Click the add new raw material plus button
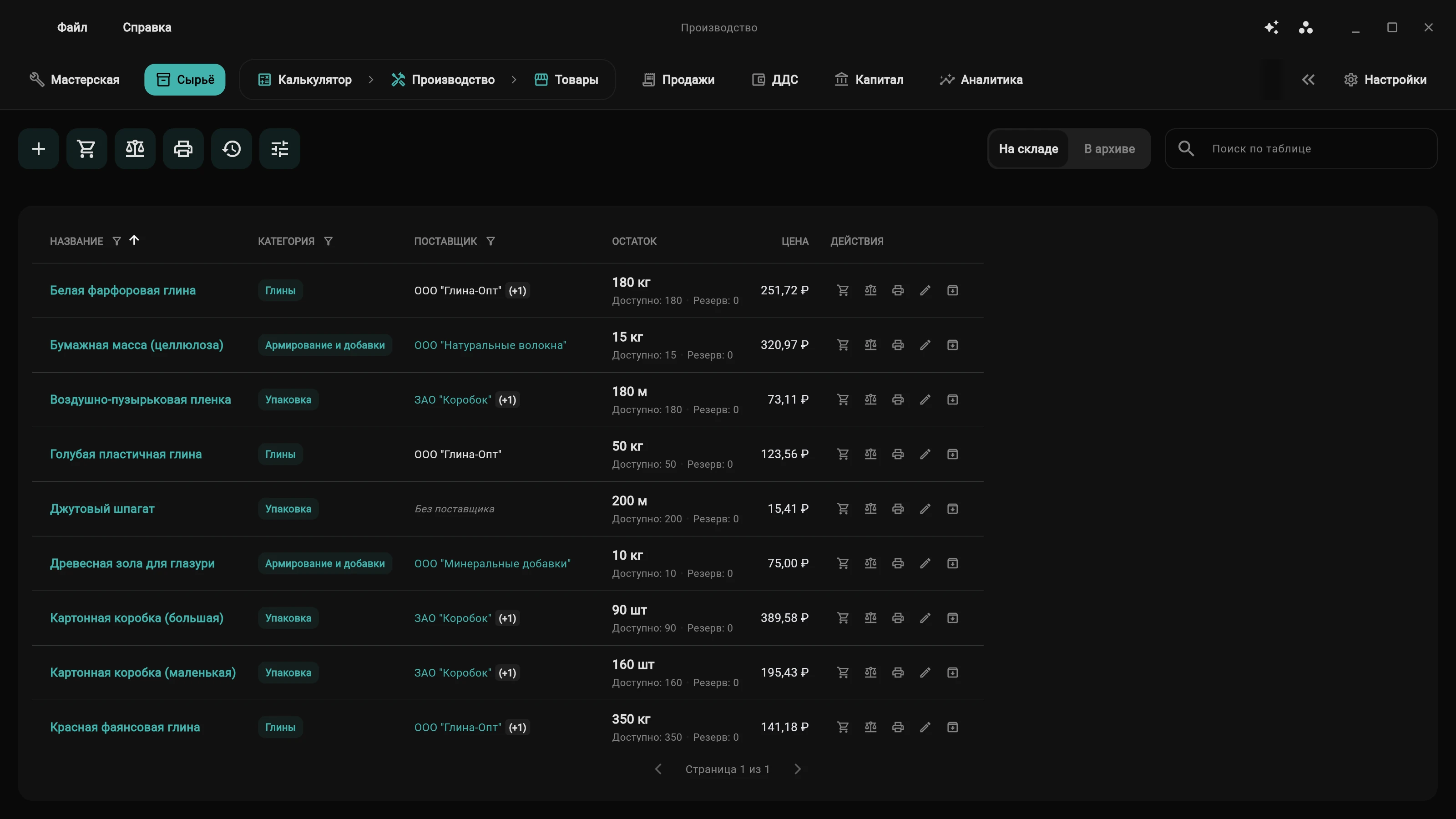The width and height of the screenshot is (1456, 819). [x=38, y=149]
